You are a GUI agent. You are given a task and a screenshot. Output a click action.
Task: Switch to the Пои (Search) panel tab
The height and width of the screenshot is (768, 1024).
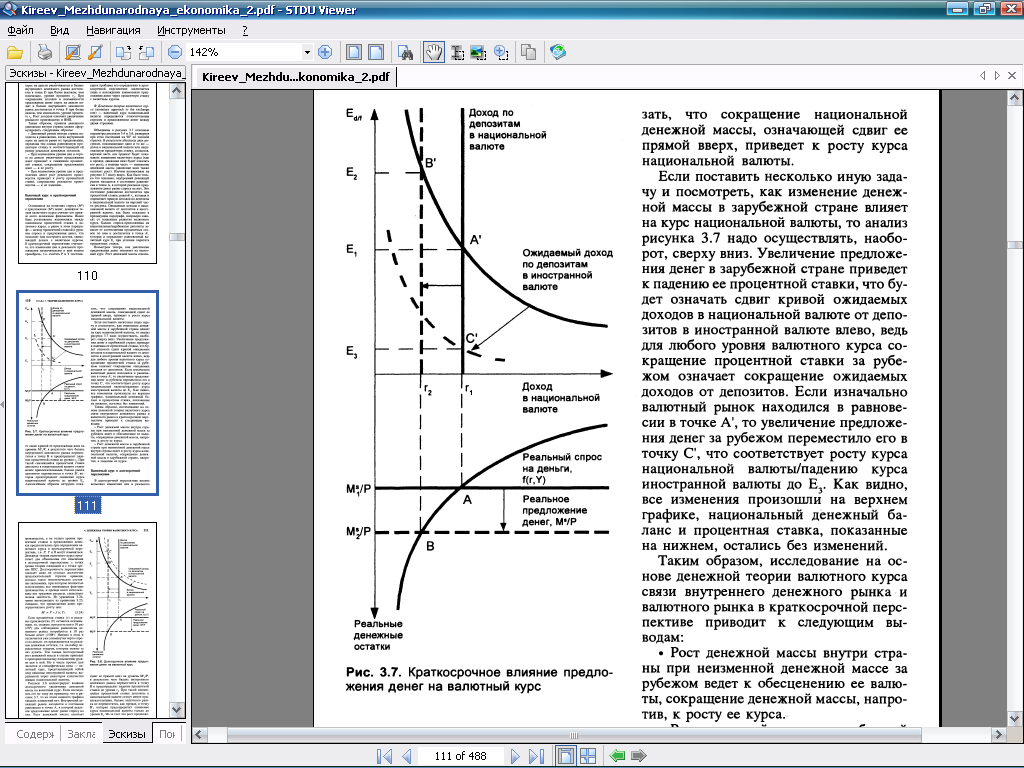point(168,733)
